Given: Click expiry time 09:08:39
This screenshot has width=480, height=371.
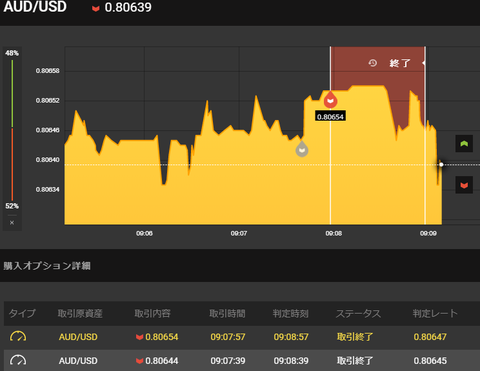Looking at the screenshot, I should pos(291,361).
